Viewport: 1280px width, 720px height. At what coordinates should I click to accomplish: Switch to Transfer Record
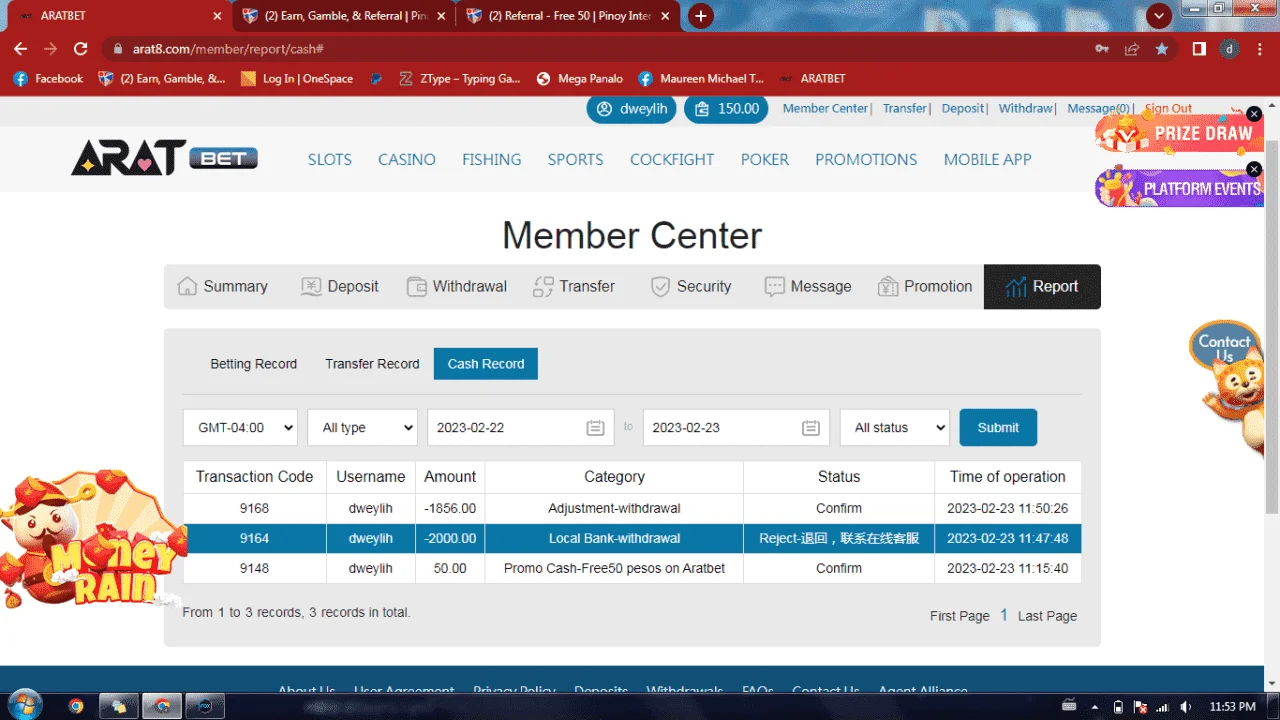click(372, 364)
